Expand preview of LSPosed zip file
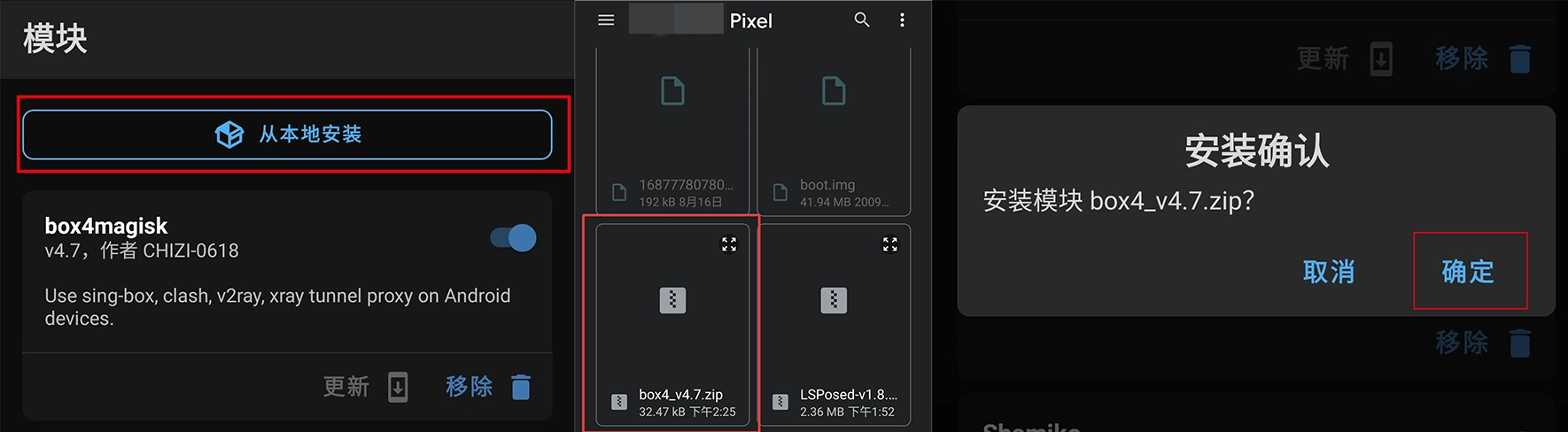 tap(890, 244)
